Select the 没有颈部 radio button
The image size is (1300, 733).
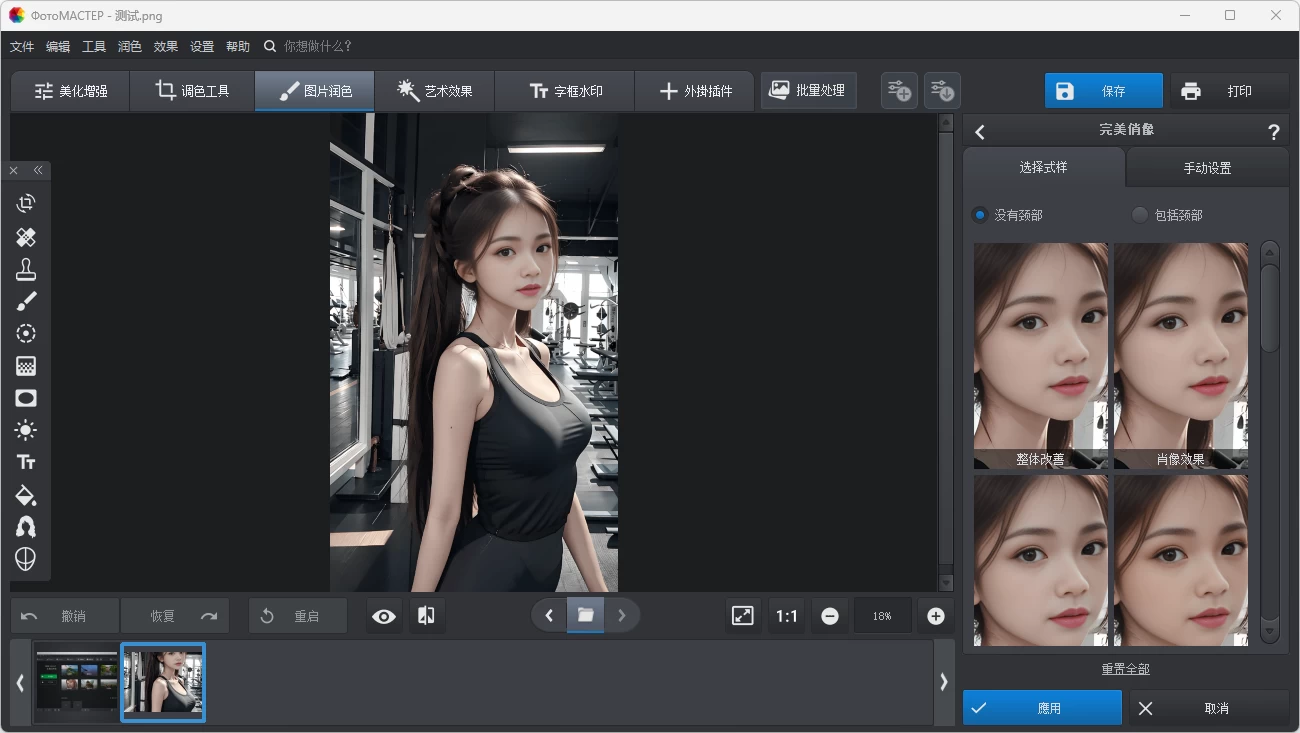pyautogui.click(x=980, y=215)
